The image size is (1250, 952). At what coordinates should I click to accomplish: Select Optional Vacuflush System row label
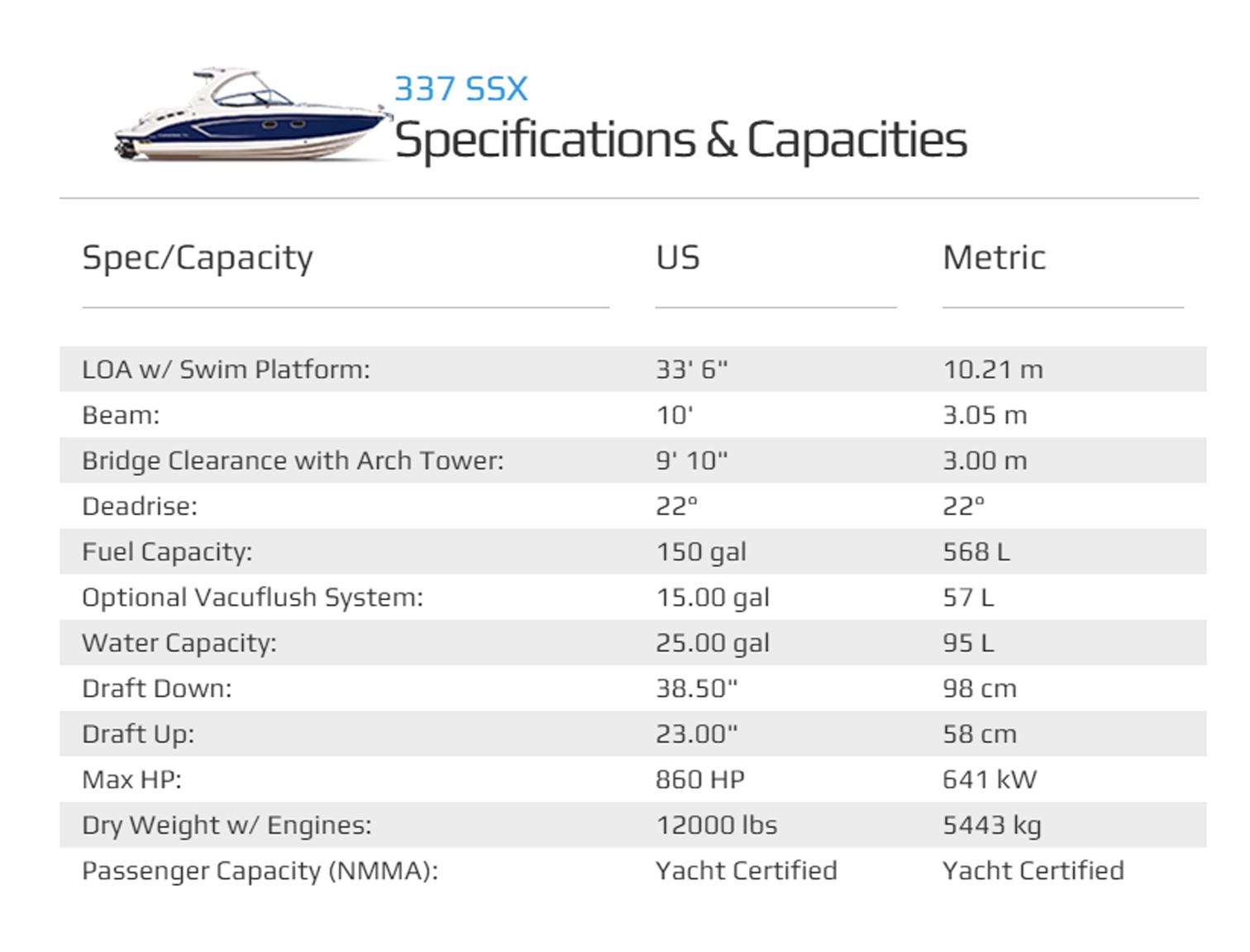(252, 597)
